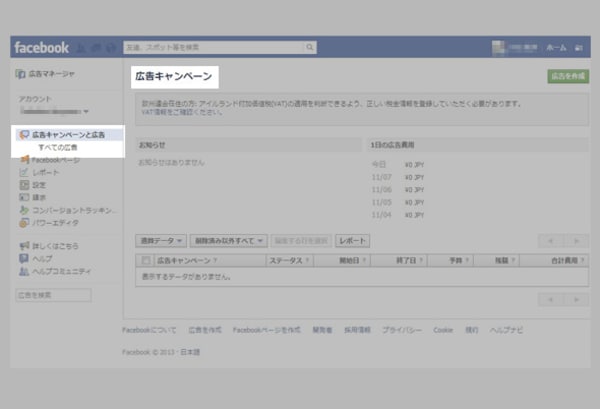Viewport: 600px width, 409px height.
Task: Click the facebook logo in header
Action: tap(41, 47)
